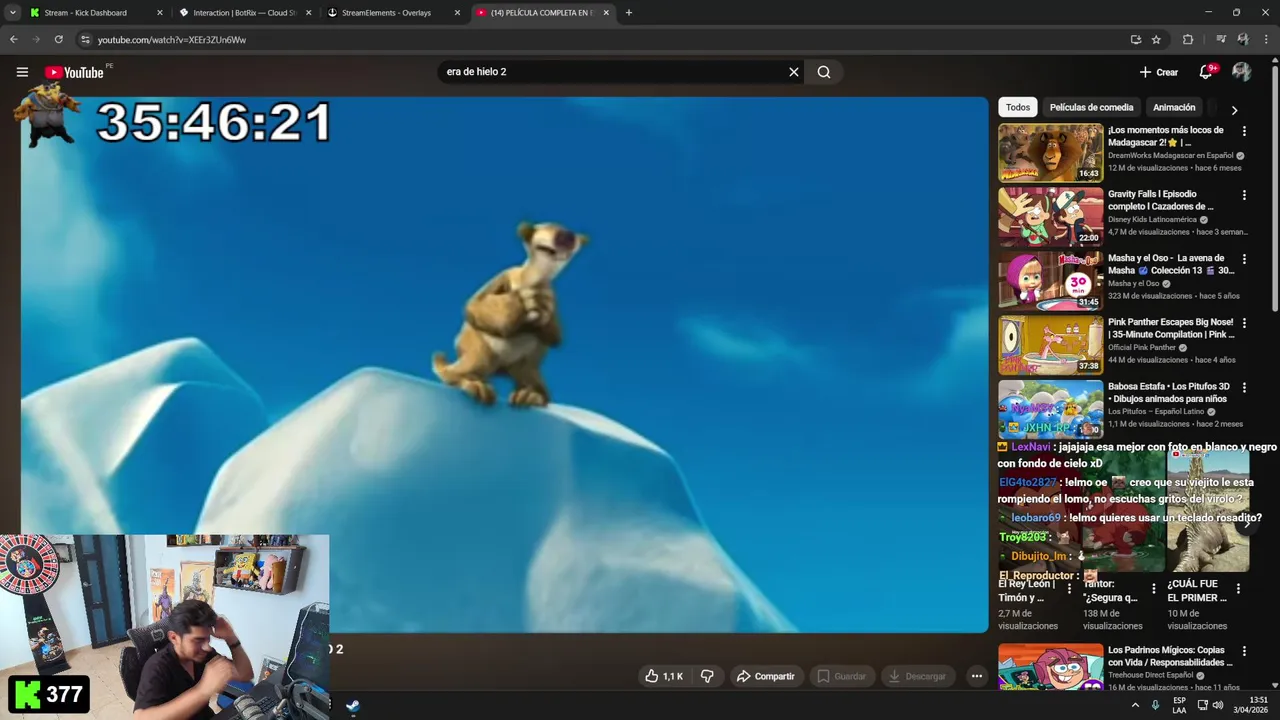Screen dimensions: 1280x720
Task: Open options menu for Babosa Estafa video
Action: point(1244,387)
